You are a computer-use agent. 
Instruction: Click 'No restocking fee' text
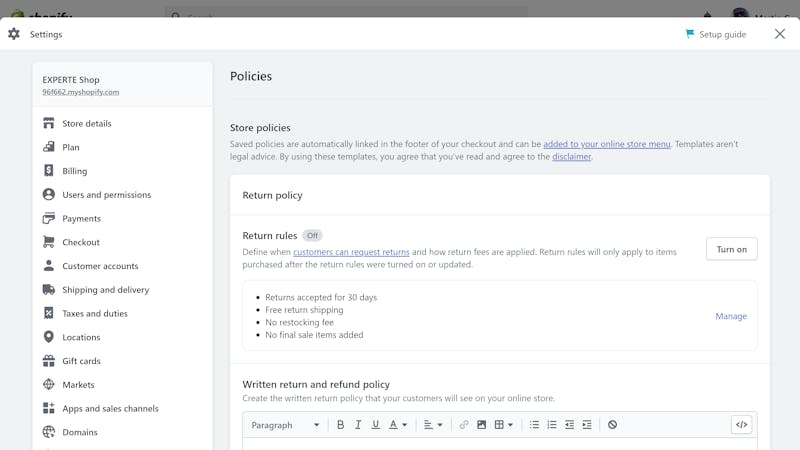(299, 322)
